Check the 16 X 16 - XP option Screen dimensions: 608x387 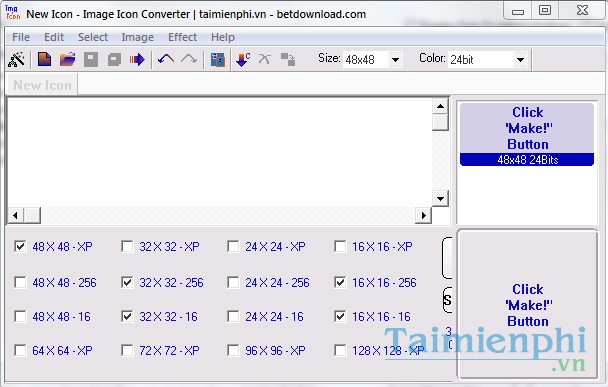coord(340,246)
